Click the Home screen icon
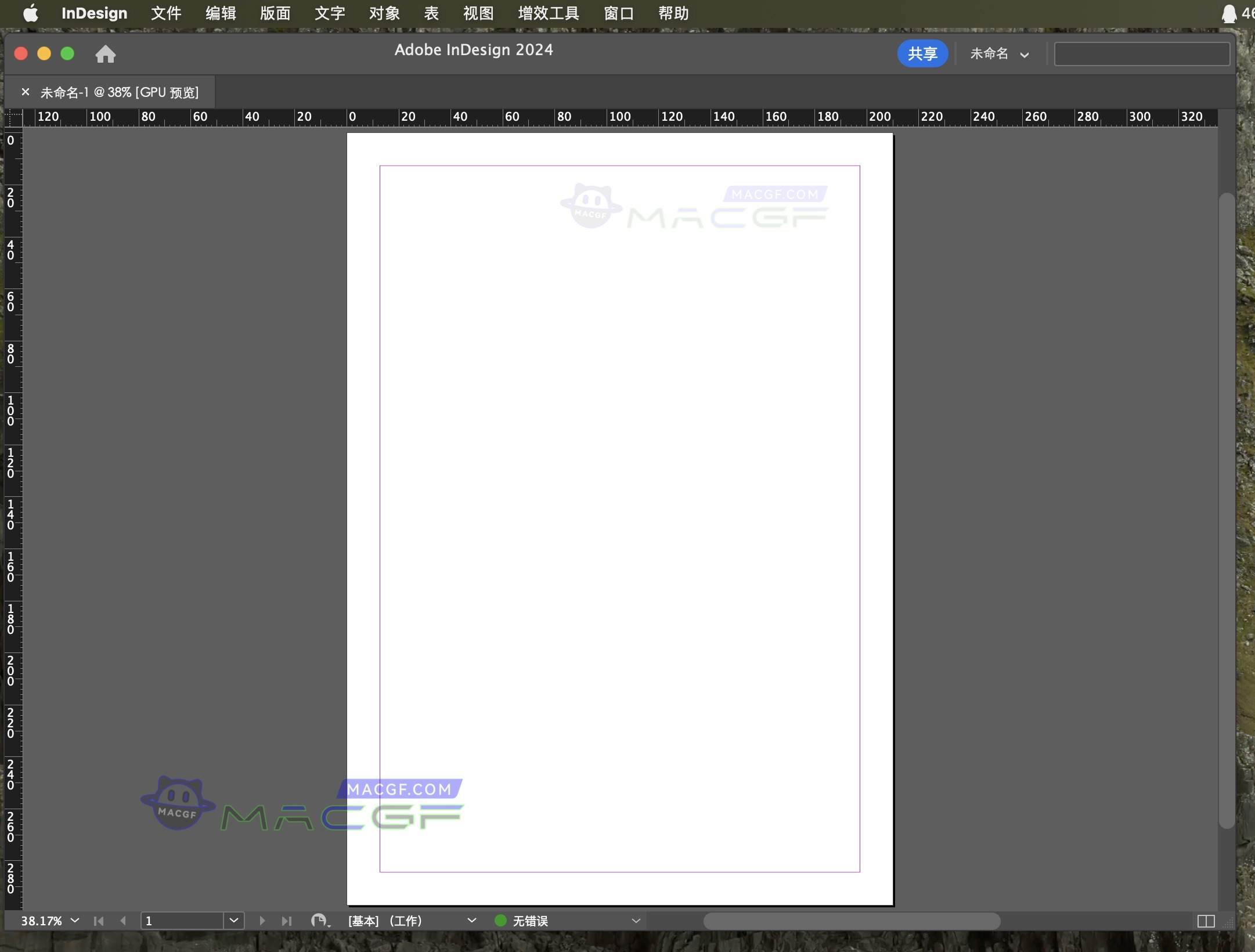The width and height of the screenshot is (1255, 952). 106,54
